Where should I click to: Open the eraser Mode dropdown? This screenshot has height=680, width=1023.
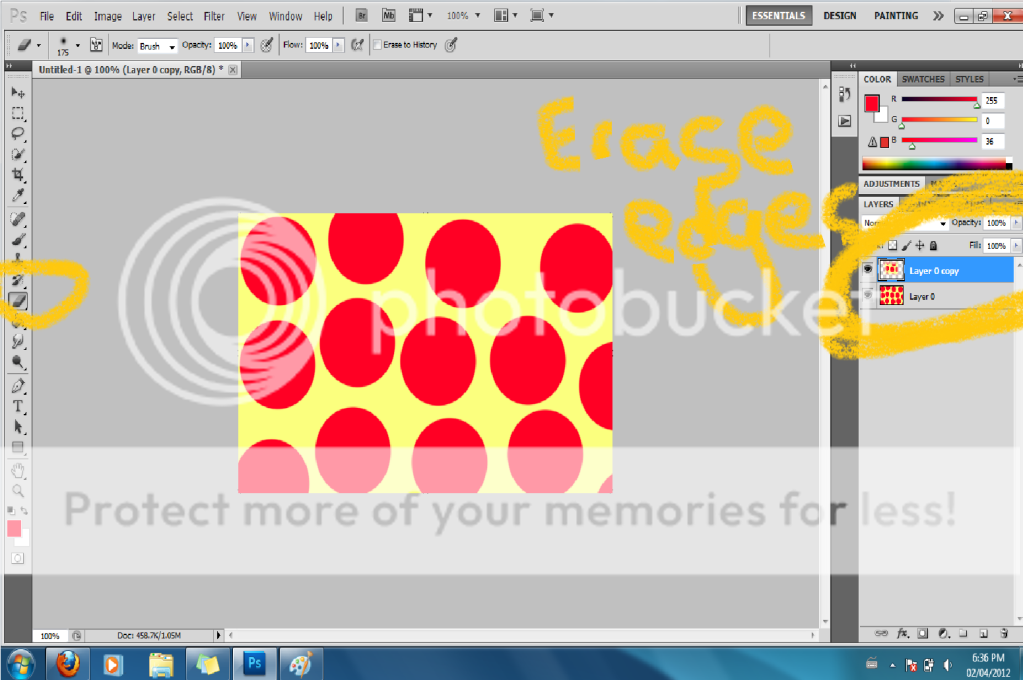[157, 46]
